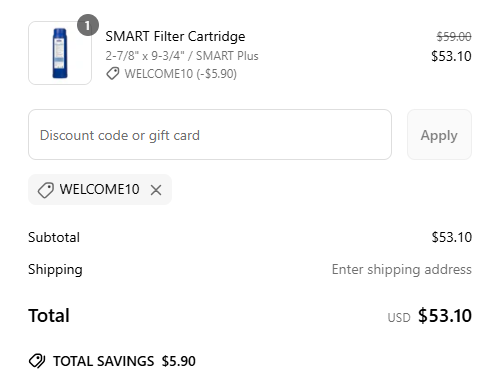Remove the WELCOME10 discount code
Image resolution: width=484 pixels, height=373 pixels.
pos(156,190)
